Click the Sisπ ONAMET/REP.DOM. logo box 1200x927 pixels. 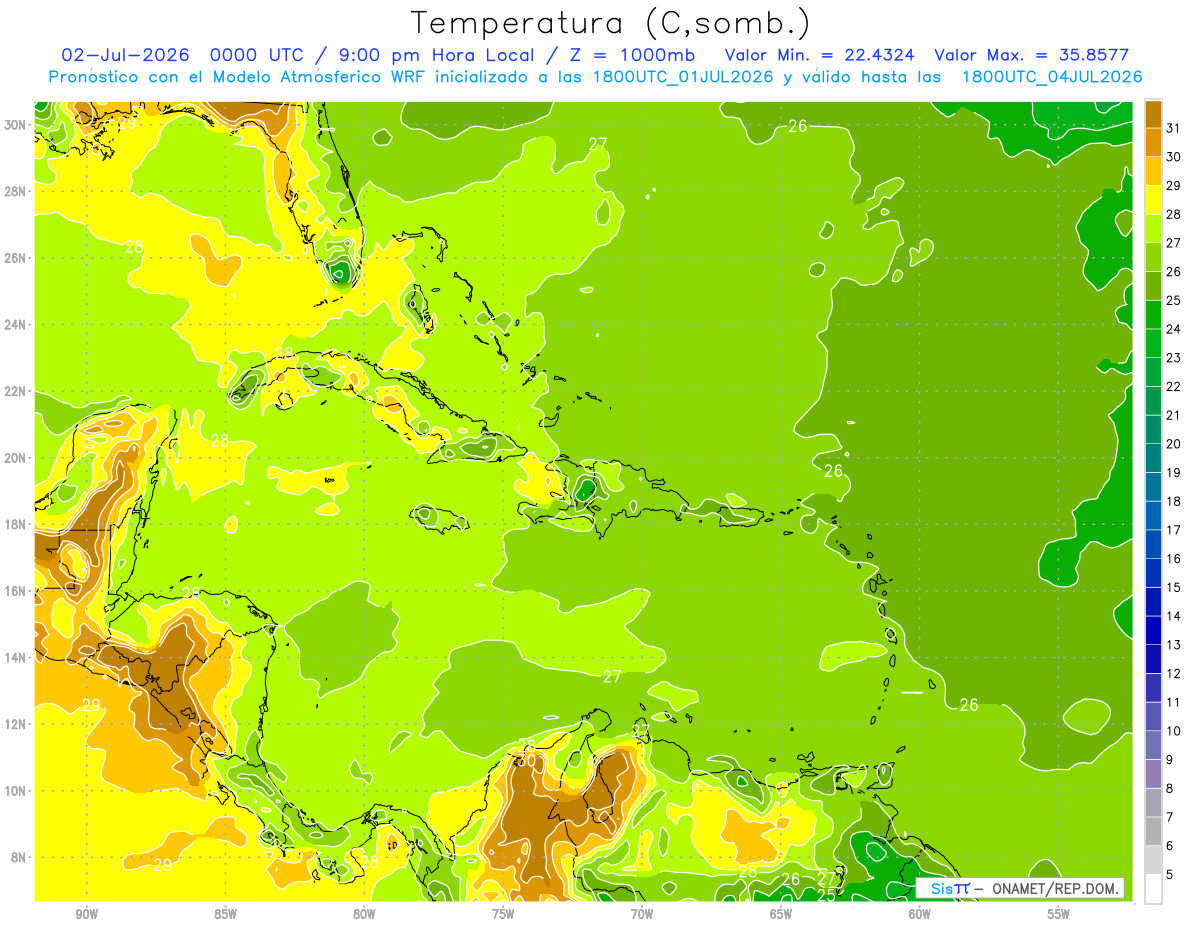tap(1019, 888)
